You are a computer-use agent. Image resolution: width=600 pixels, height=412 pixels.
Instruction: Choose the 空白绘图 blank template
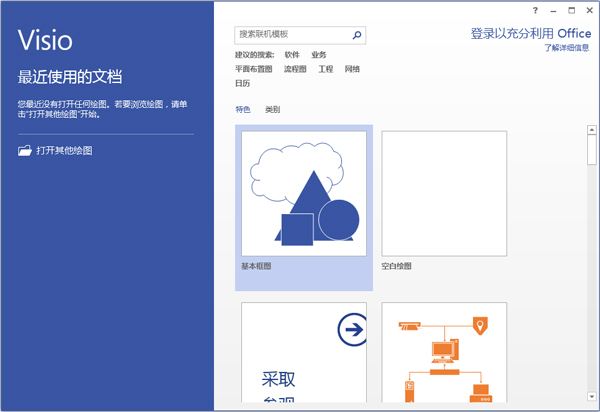pyautogui.click(x=444, y=194)
